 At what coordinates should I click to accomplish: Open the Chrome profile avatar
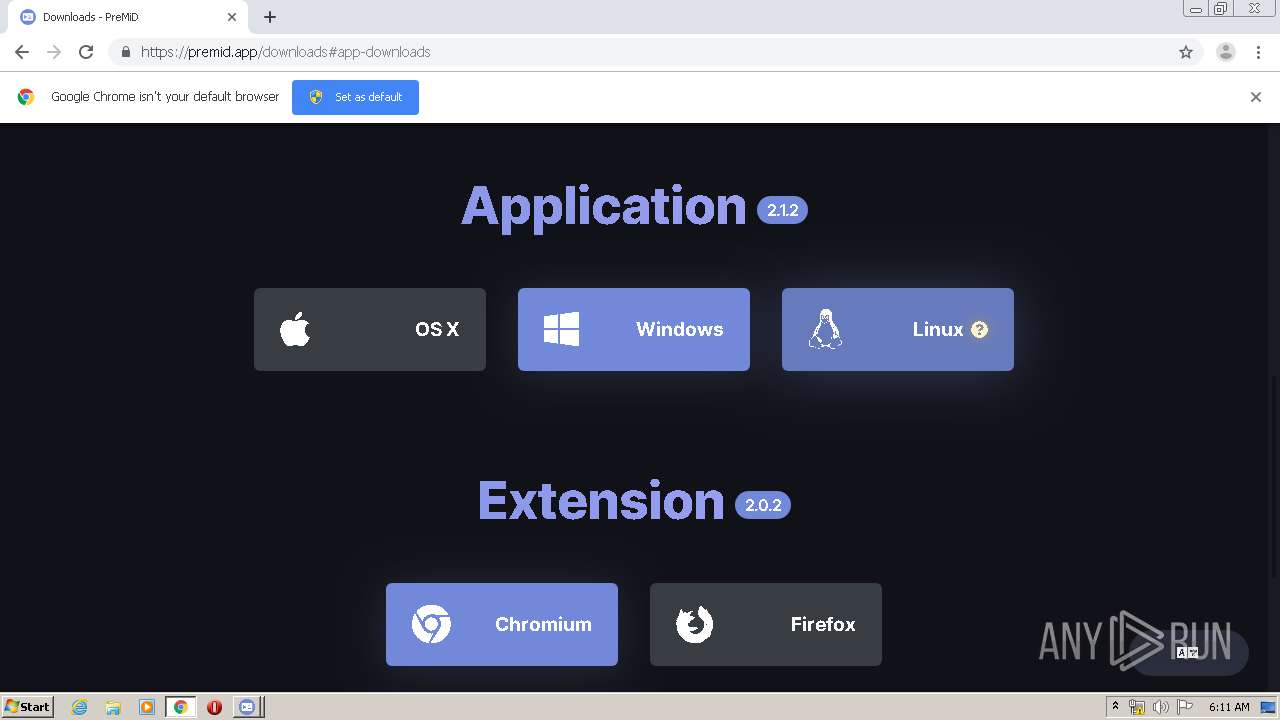coord(1226,52)
